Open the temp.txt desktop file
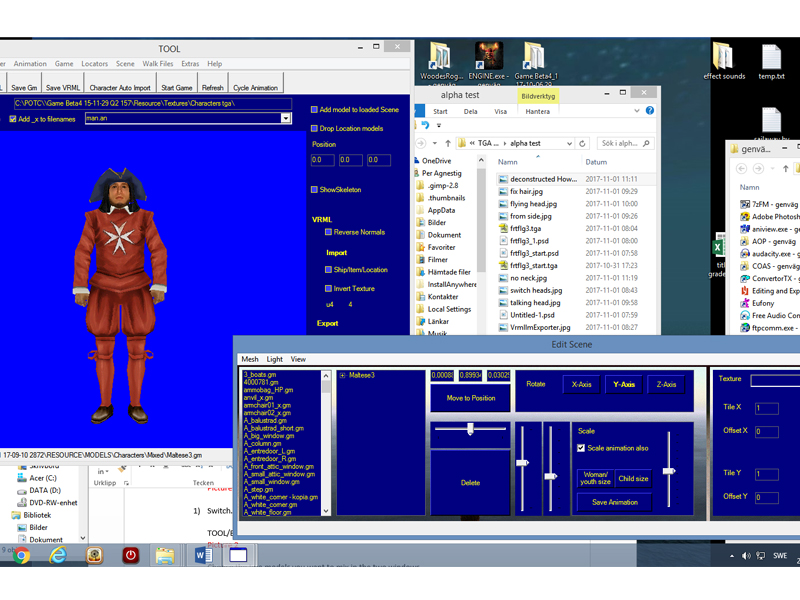800x600 pixels. (771, 62)
